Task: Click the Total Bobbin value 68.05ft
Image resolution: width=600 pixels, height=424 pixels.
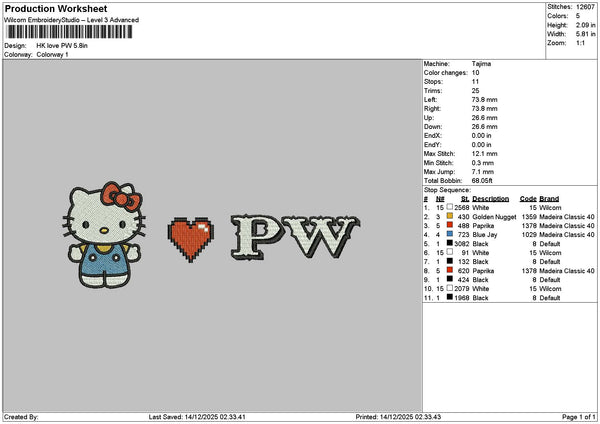Action: point(482,181)
